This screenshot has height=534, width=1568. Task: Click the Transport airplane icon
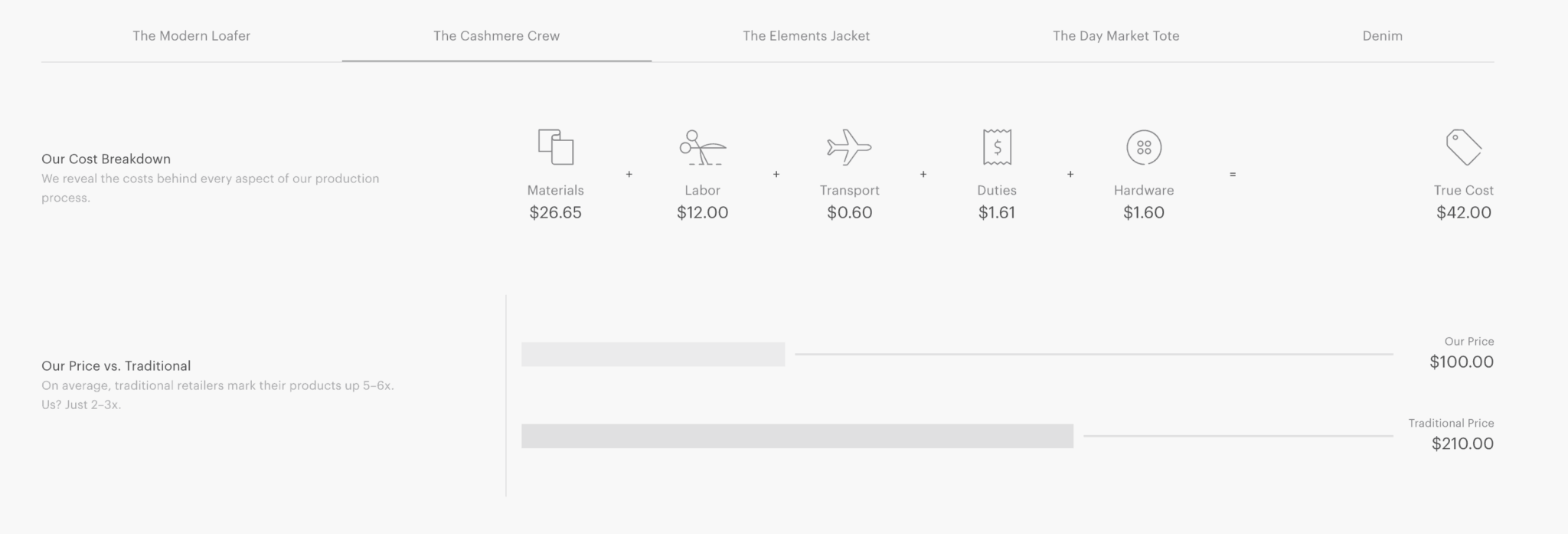tap(850, 148)
